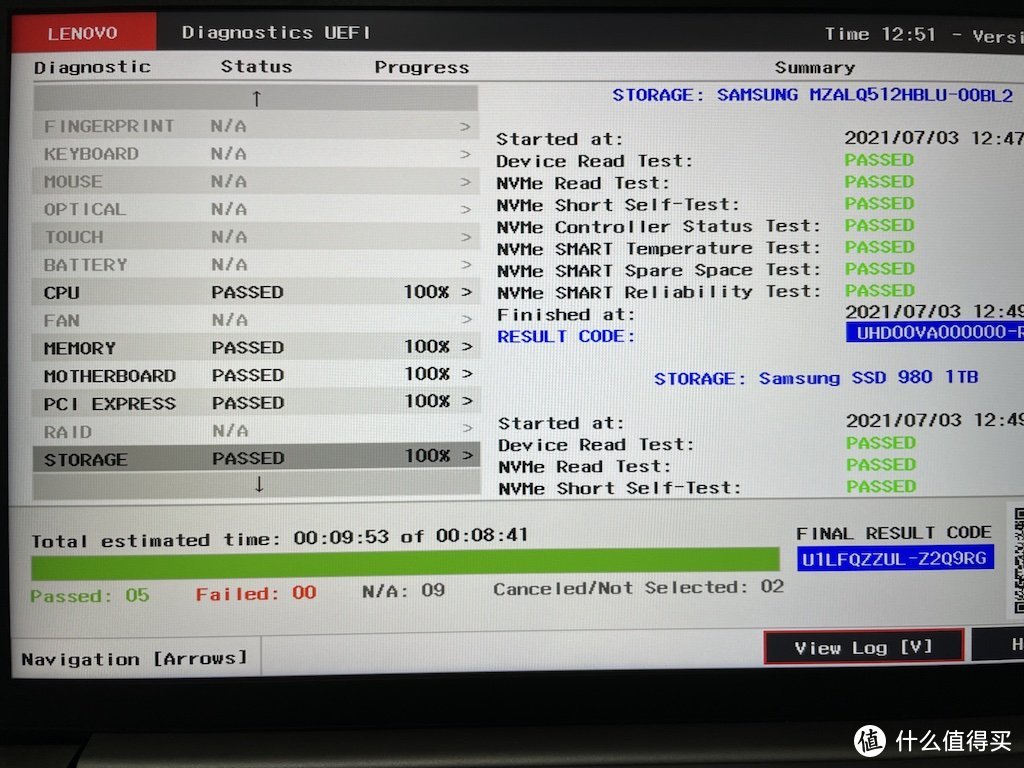Click the 'Failed: 00' counter
This screenshot has width=1024, height=768.
[x=256, y=594]
